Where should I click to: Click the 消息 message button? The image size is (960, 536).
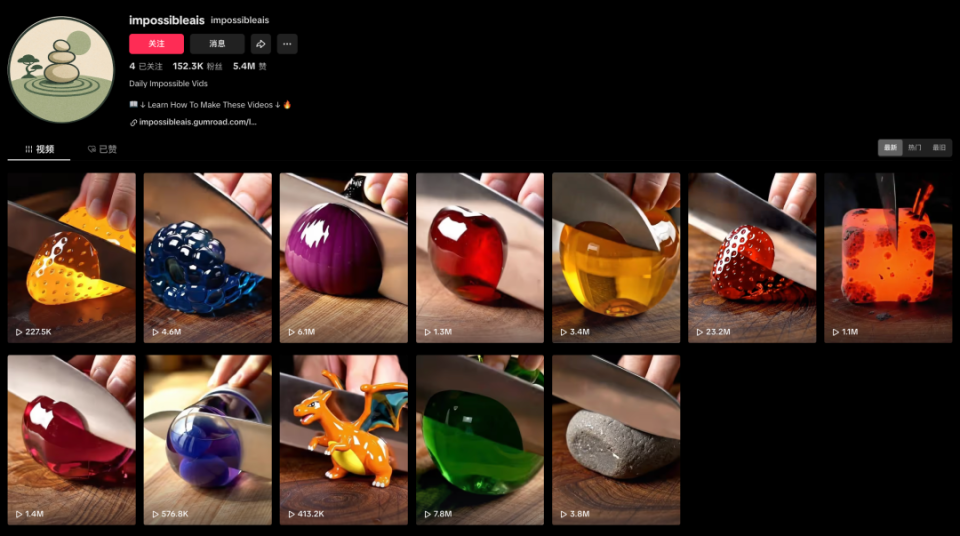tap(217, 44)
